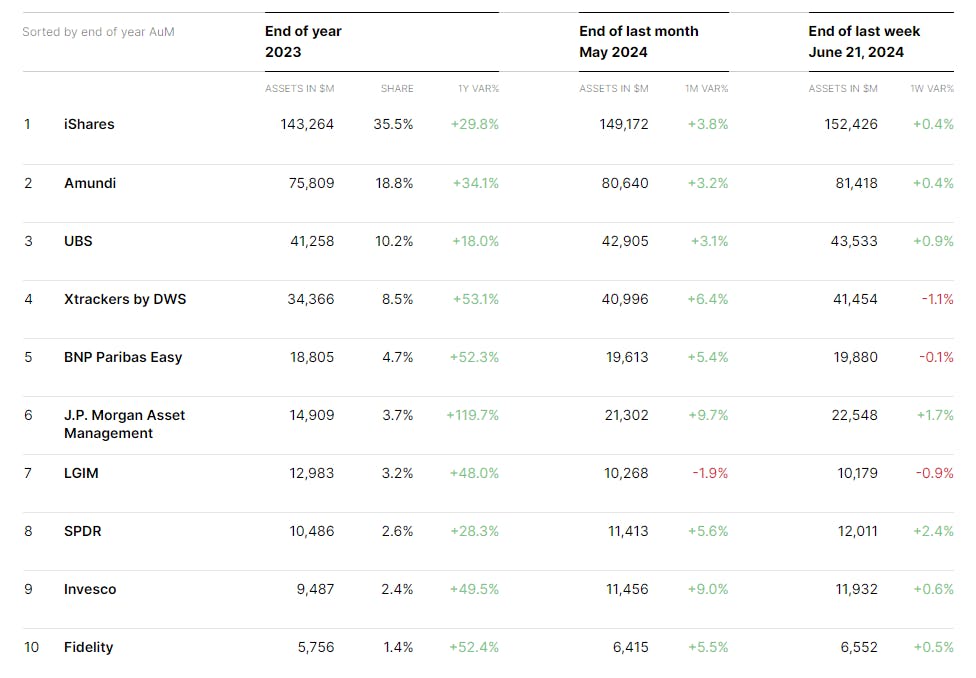The height and width of the screenshot is (678, 976).
Task: Select Invesco in the ranking table
Action: pyautogui.click(x=90, y=589)
